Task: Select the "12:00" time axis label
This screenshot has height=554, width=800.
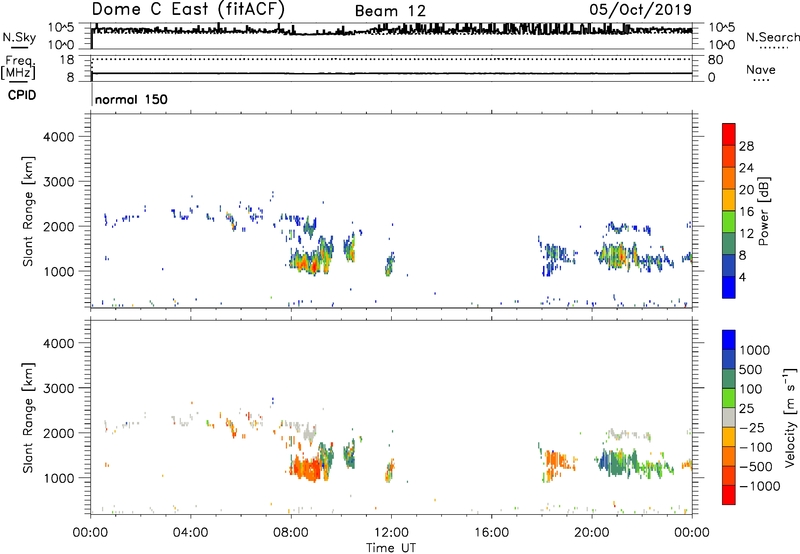Action: pos(391,533)
